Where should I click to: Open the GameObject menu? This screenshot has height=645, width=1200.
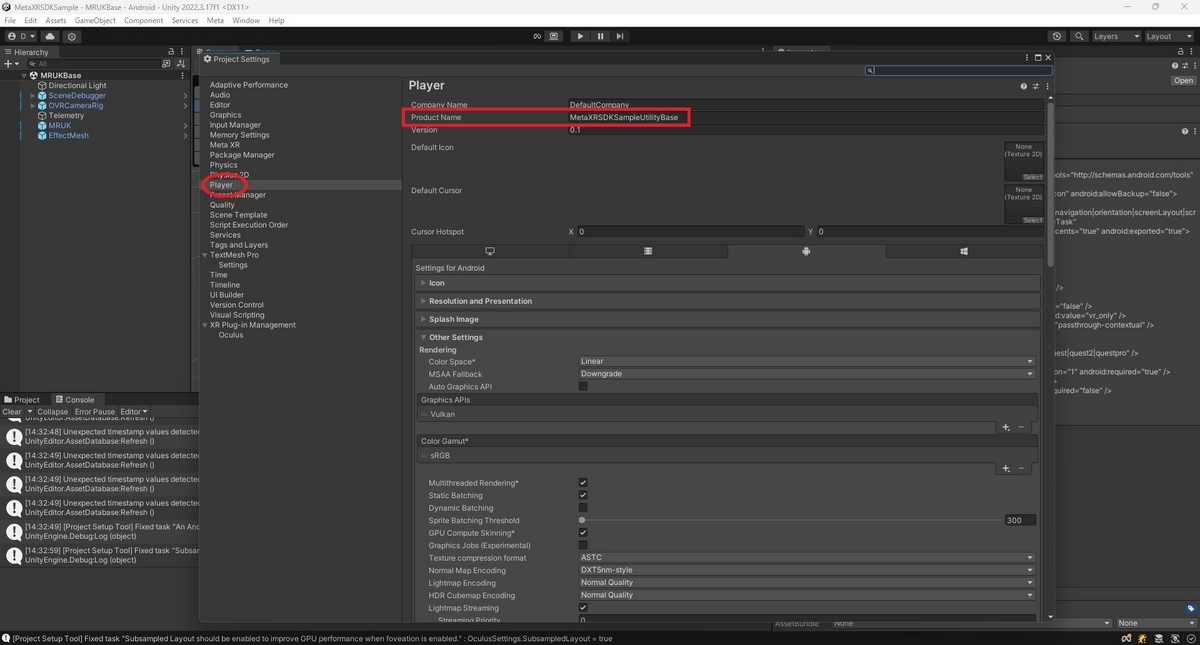pos(95,20)
